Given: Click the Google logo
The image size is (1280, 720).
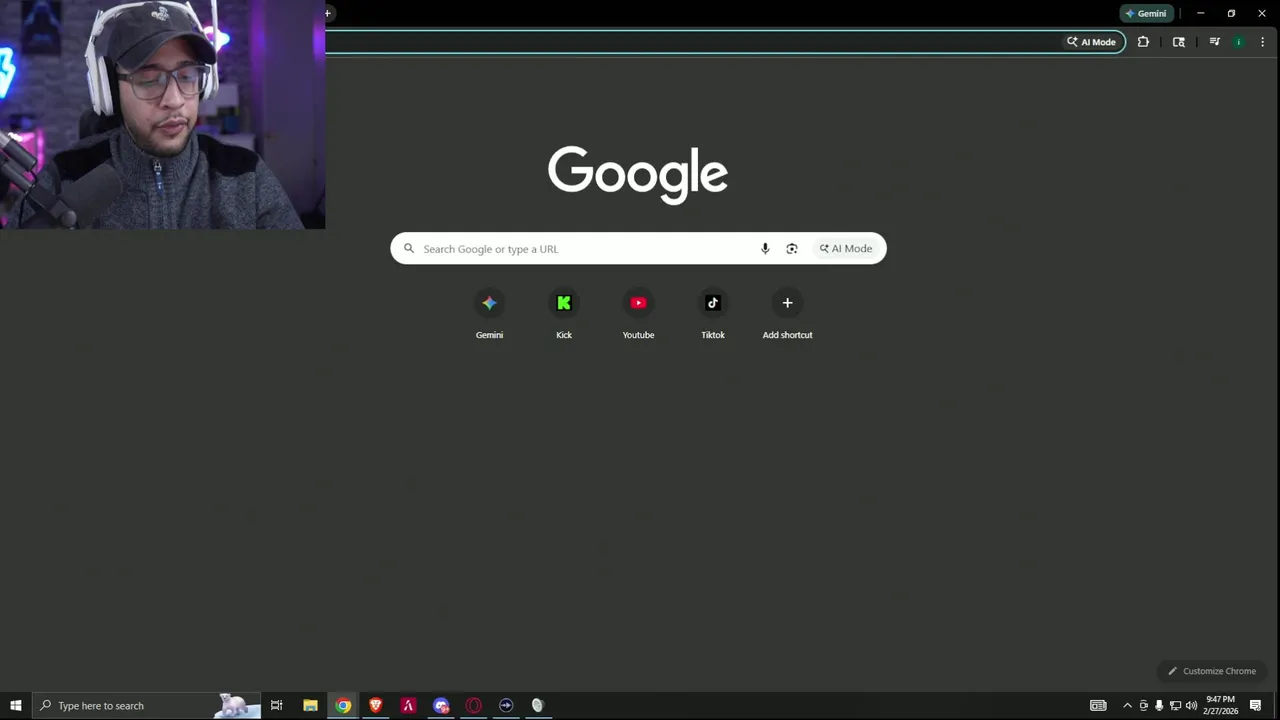Looking at the screenshot, I should 638,174.
